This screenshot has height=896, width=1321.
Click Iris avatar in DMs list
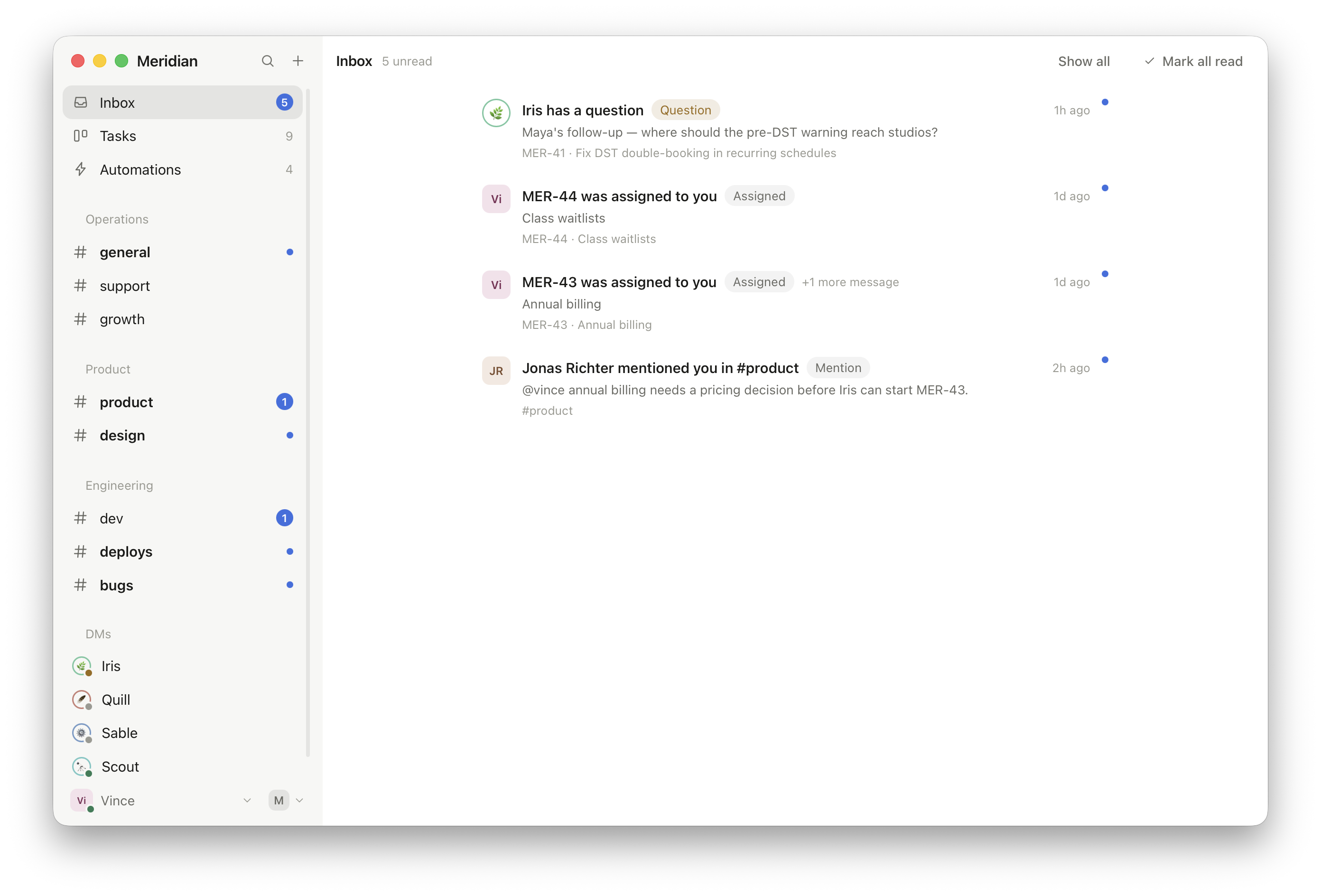[x=82, y=666]
